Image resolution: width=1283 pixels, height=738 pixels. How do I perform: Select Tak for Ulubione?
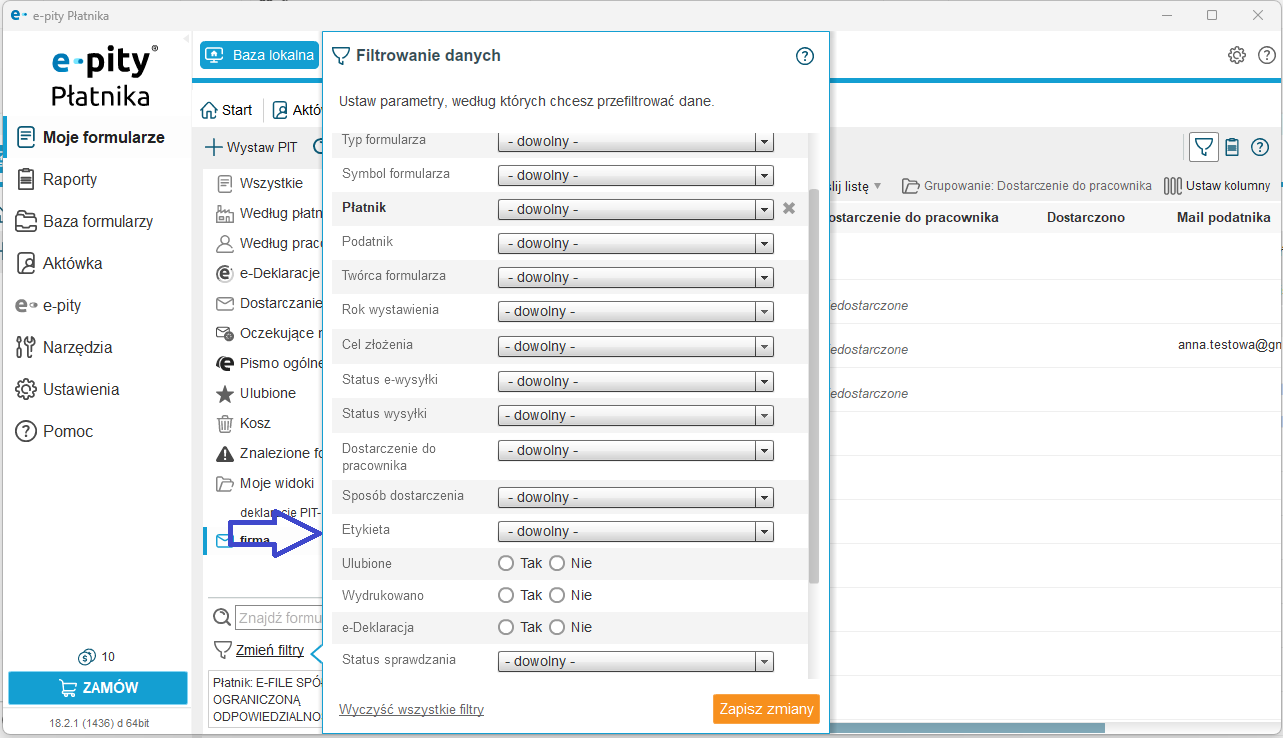coord(506,563)
